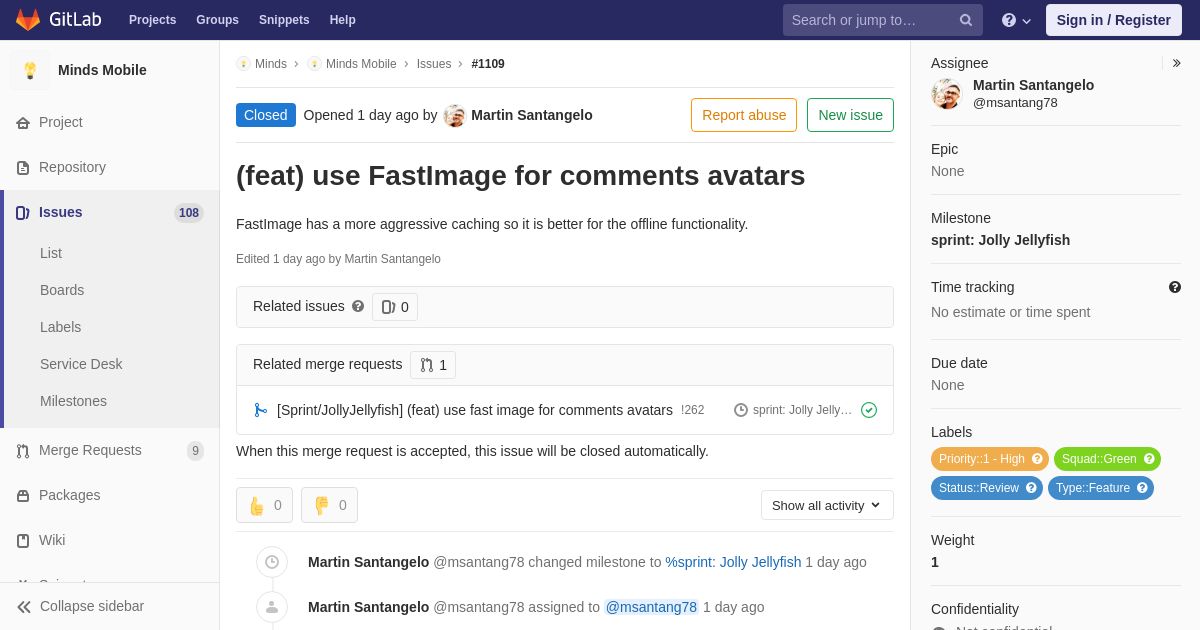The width and height of the screenshot is (1200, 630).
Task: Open Merge Requests in the sidebar
Action: pos(90,450)
